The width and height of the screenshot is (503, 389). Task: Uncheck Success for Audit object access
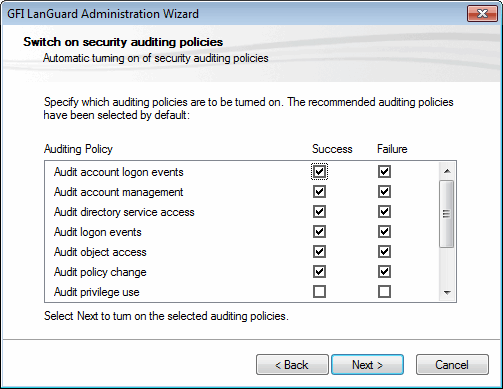point(319,252)
